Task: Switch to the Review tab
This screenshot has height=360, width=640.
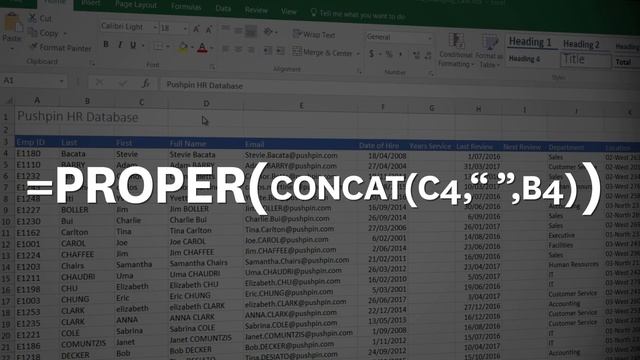Action: (x=256, y=10)
